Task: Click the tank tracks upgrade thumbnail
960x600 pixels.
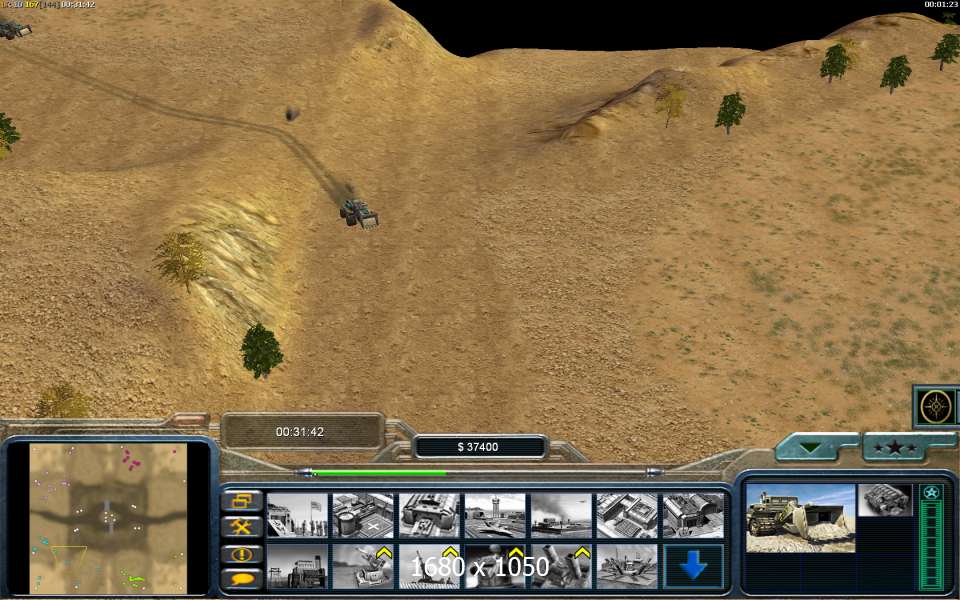Action: pyautogui.click(x=885, y=500)
